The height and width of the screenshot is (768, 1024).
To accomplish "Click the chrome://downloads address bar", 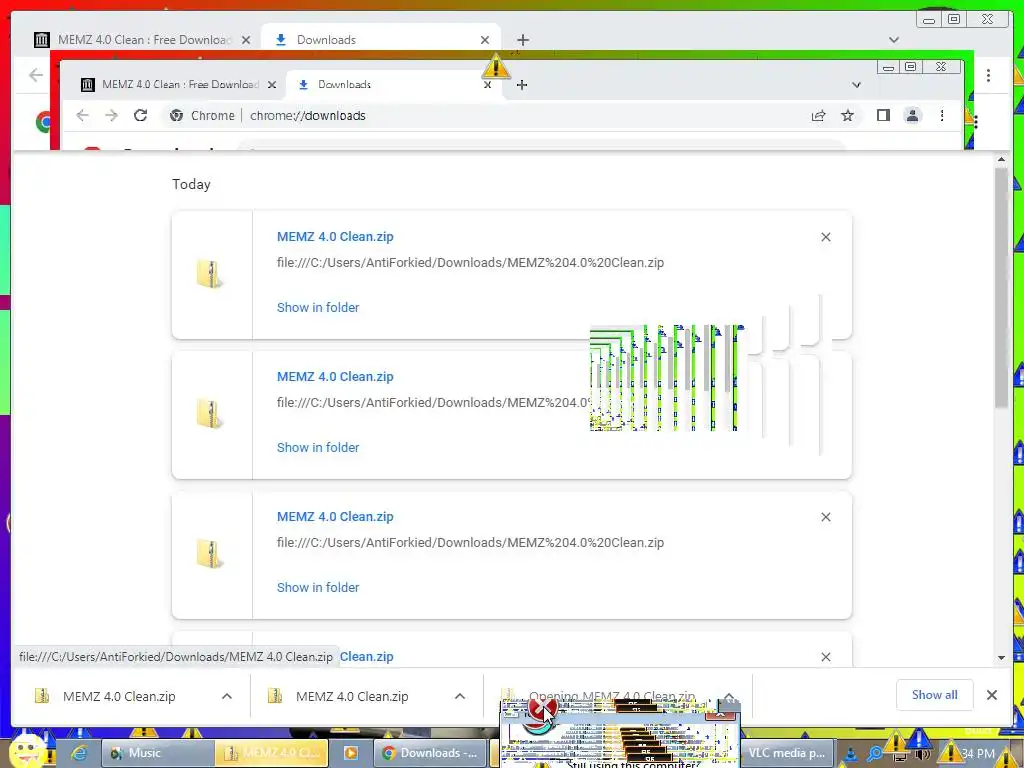I will 483,116.
